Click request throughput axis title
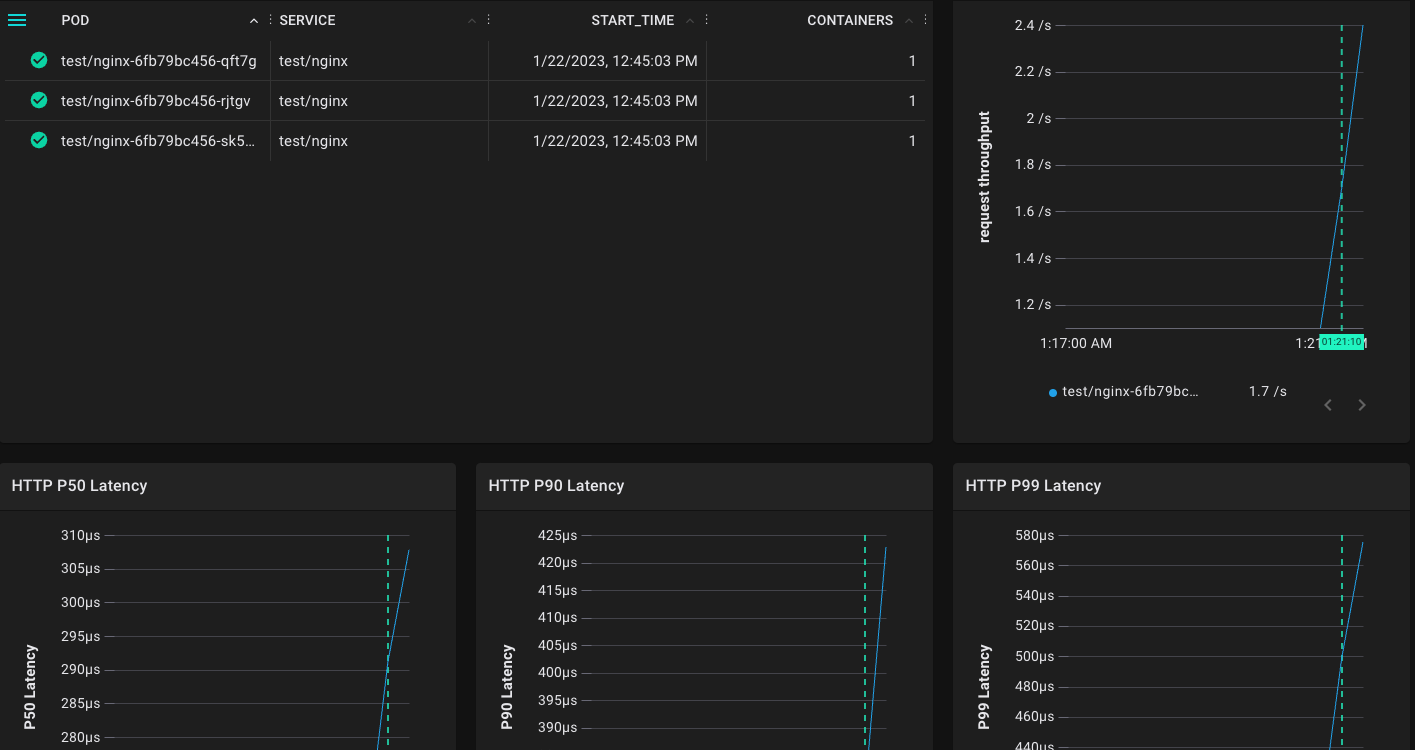Viewport: 1415px width, 750px height. pos(984,176)
